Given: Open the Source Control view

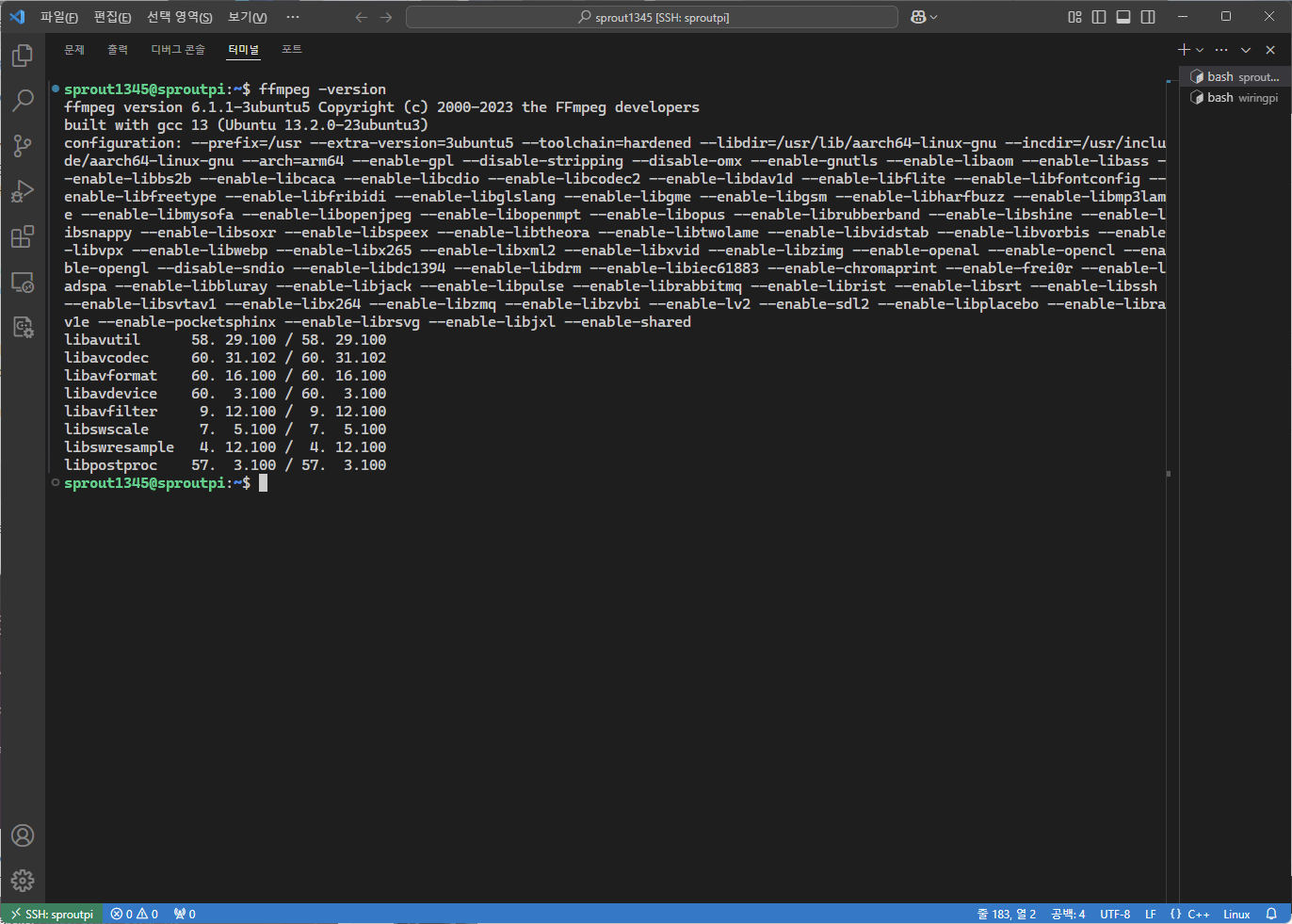Looking at the screenshot, I should coord(23,146).
